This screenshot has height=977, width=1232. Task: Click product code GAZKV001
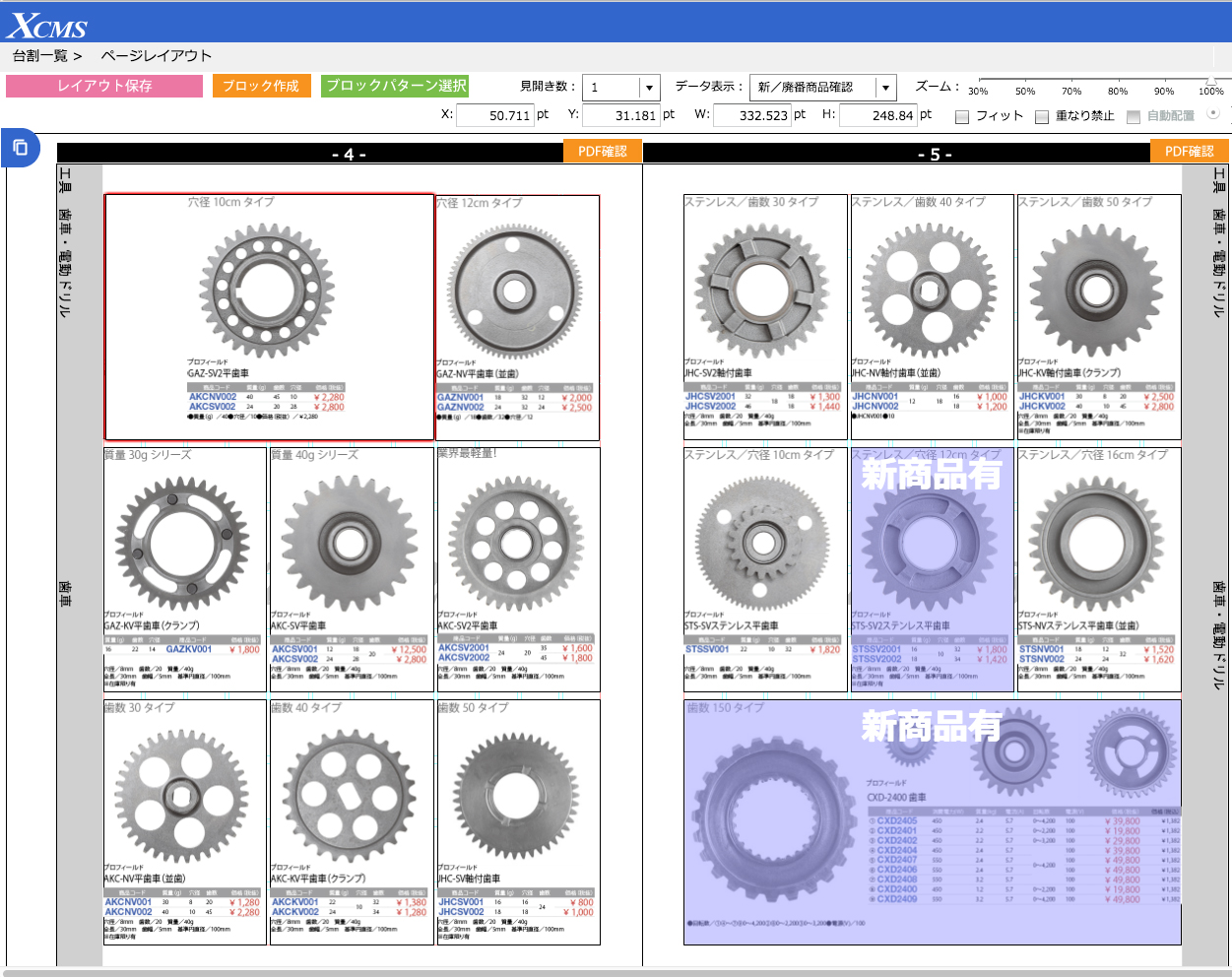[189, 649]
